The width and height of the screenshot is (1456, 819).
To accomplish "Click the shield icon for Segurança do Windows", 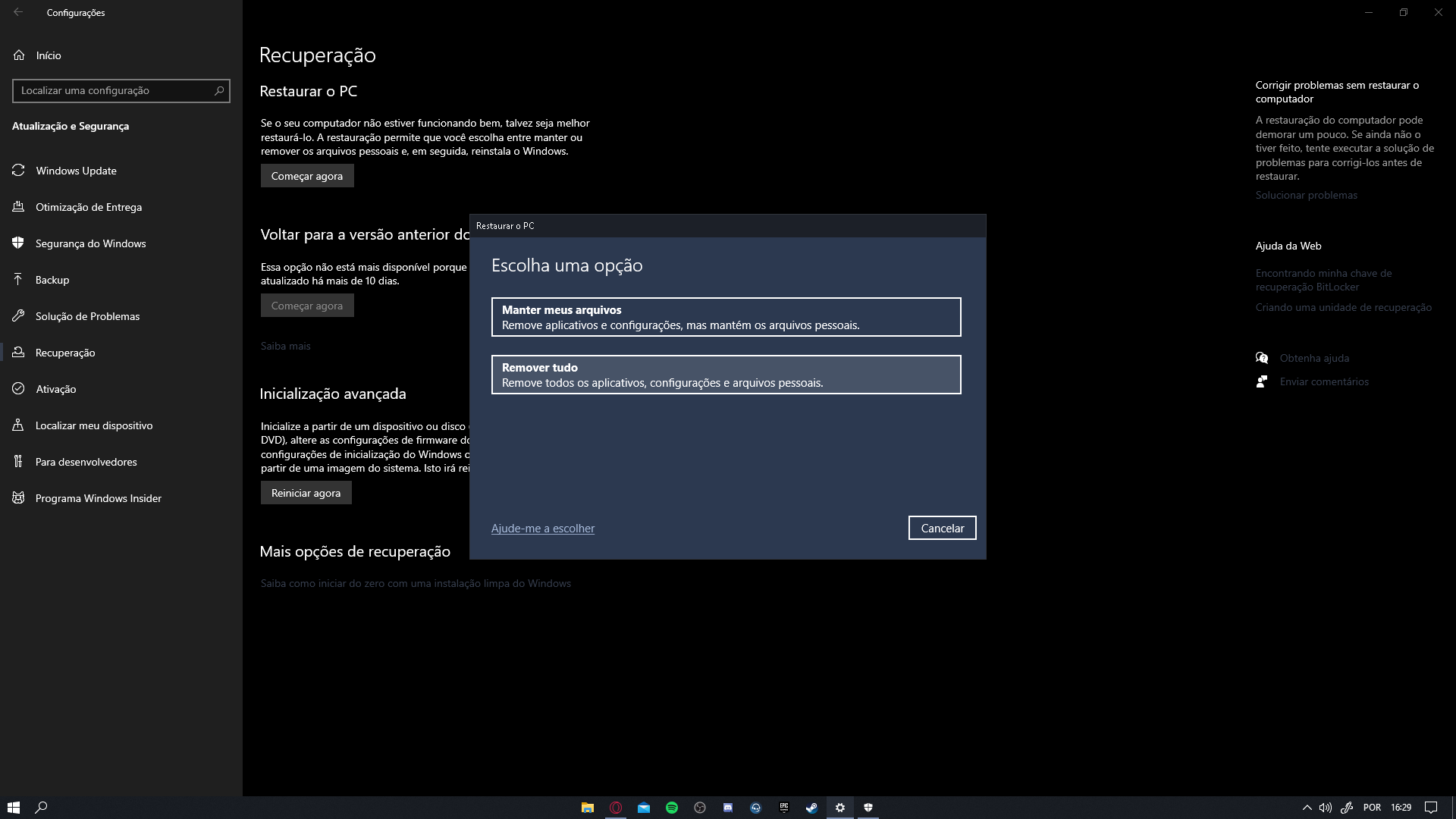I will click(x=18, y=243).
